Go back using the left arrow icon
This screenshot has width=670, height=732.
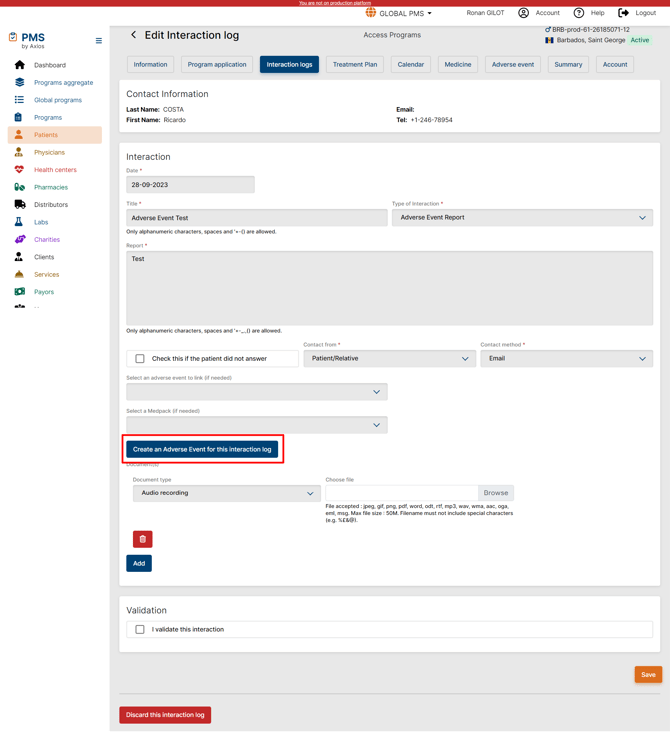134,35
